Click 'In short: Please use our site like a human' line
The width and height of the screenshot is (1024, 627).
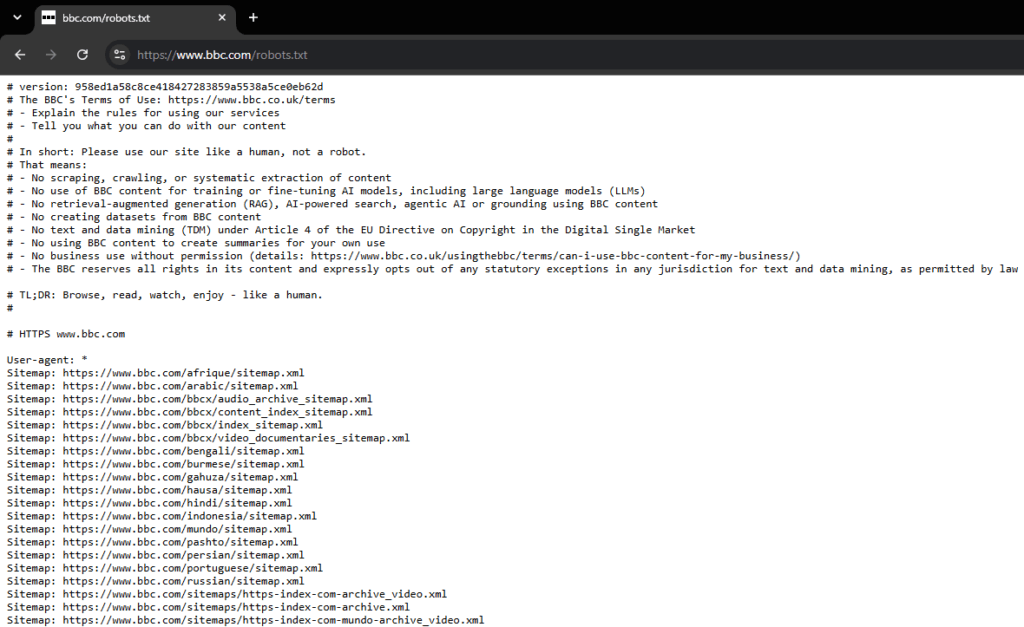(x=187, y=152)
